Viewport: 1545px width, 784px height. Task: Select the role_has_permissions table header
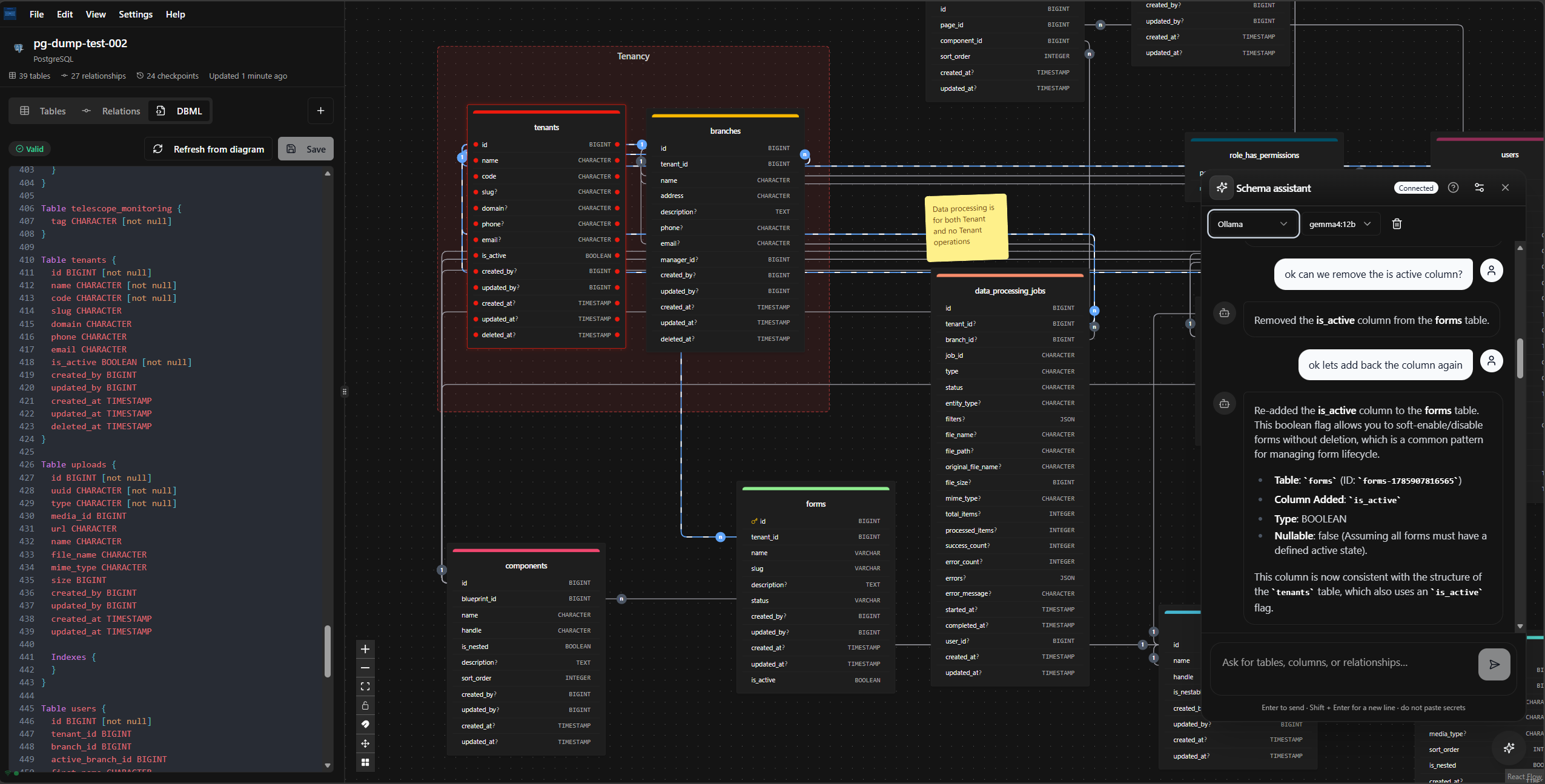click(x=1264, y=155)
